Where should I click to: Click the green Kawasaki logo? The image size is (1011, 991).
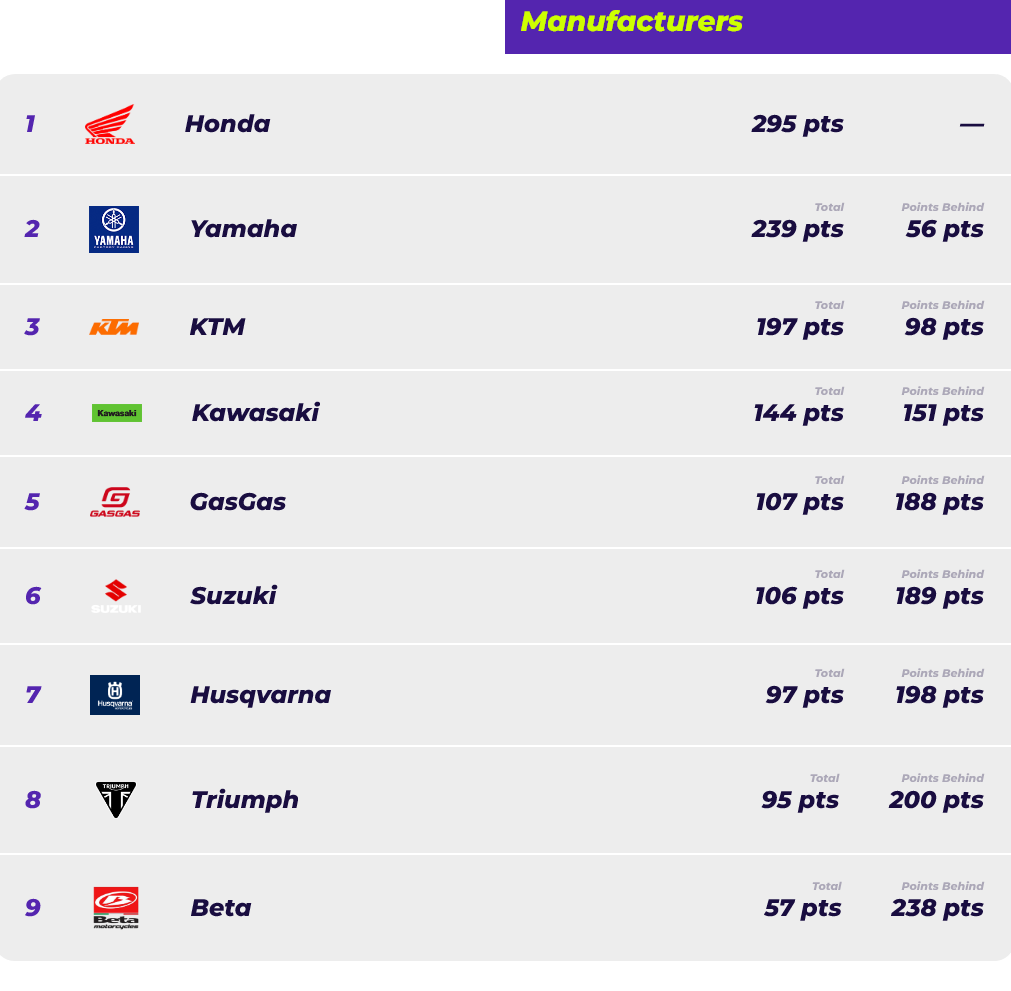pyautogui.click(x=117, y=413)
